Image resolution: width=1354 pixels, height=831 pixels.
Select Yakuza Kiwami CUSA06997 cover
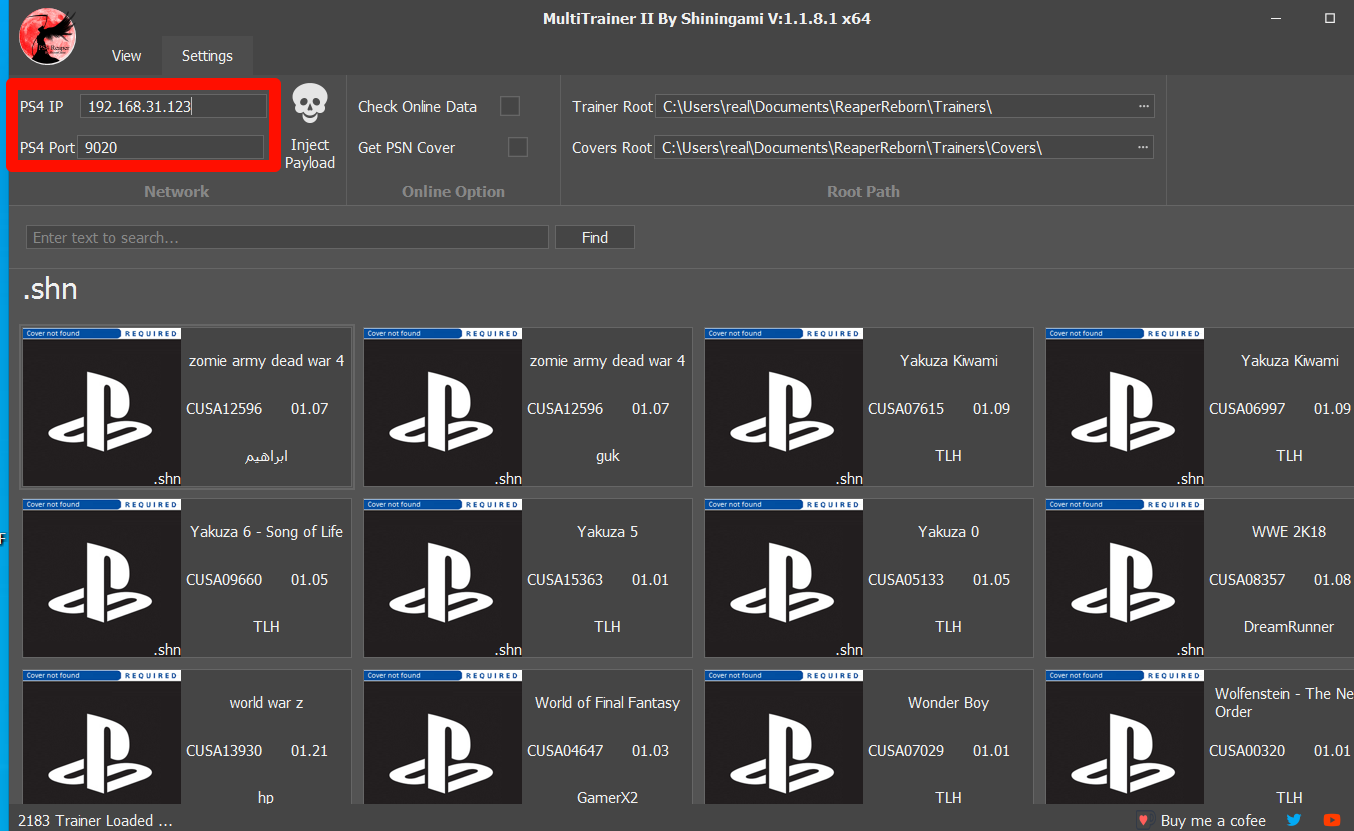point(1125,407)
